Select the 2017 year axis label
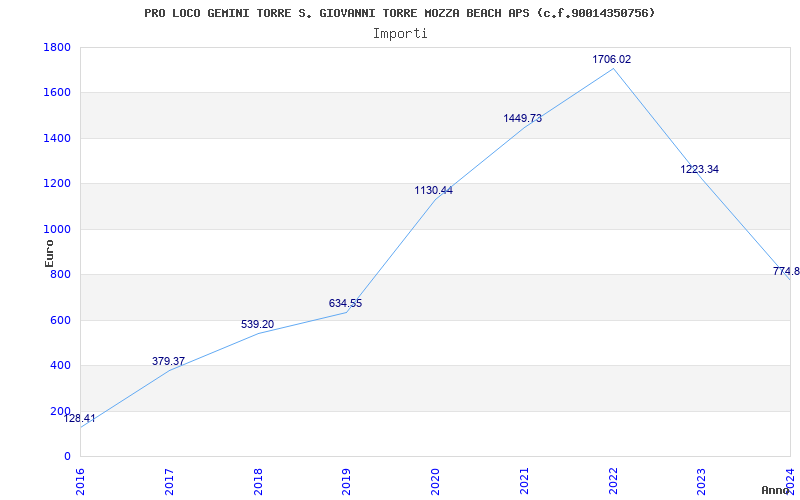This screenshot has height=500, width=800. pyautogui.click(x=169, y=481)
